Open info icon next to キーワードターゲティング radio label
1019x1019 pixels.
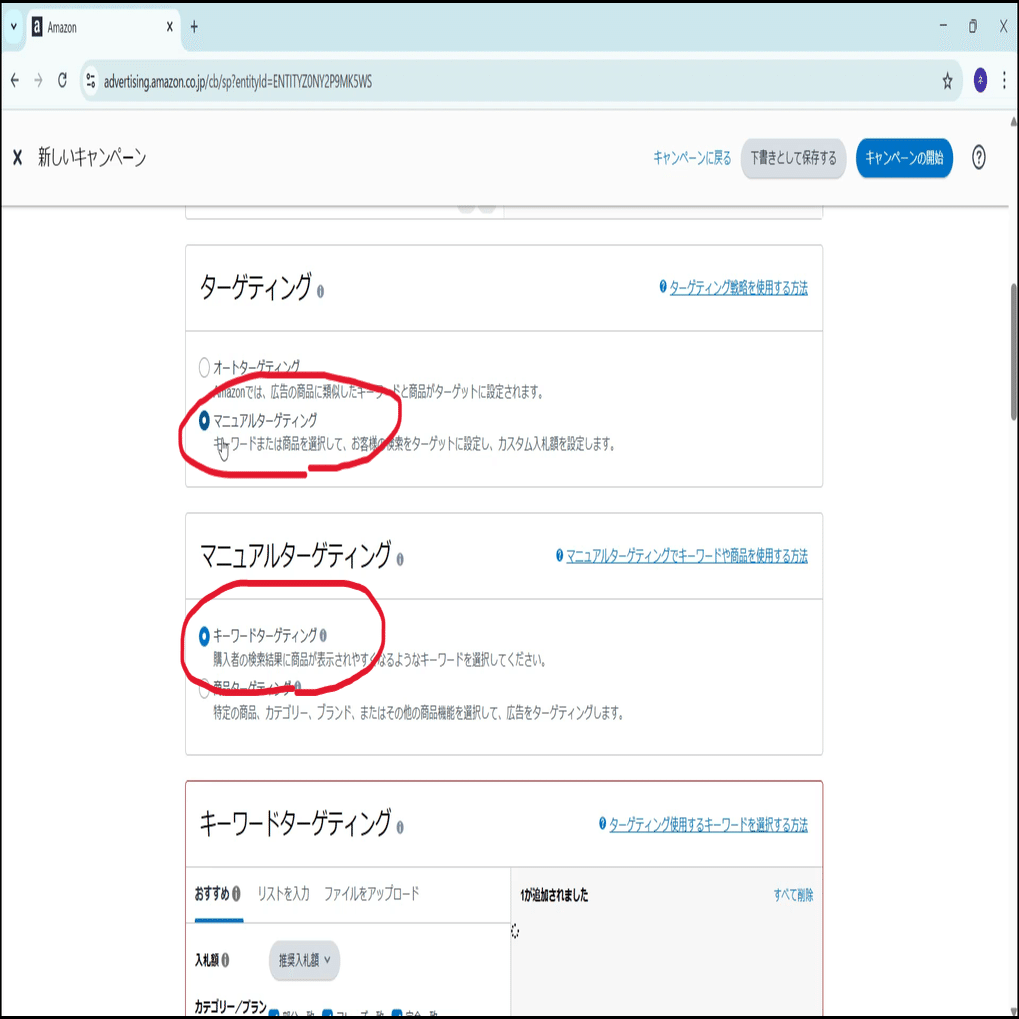pyautogui.click(x=323, y=635)
